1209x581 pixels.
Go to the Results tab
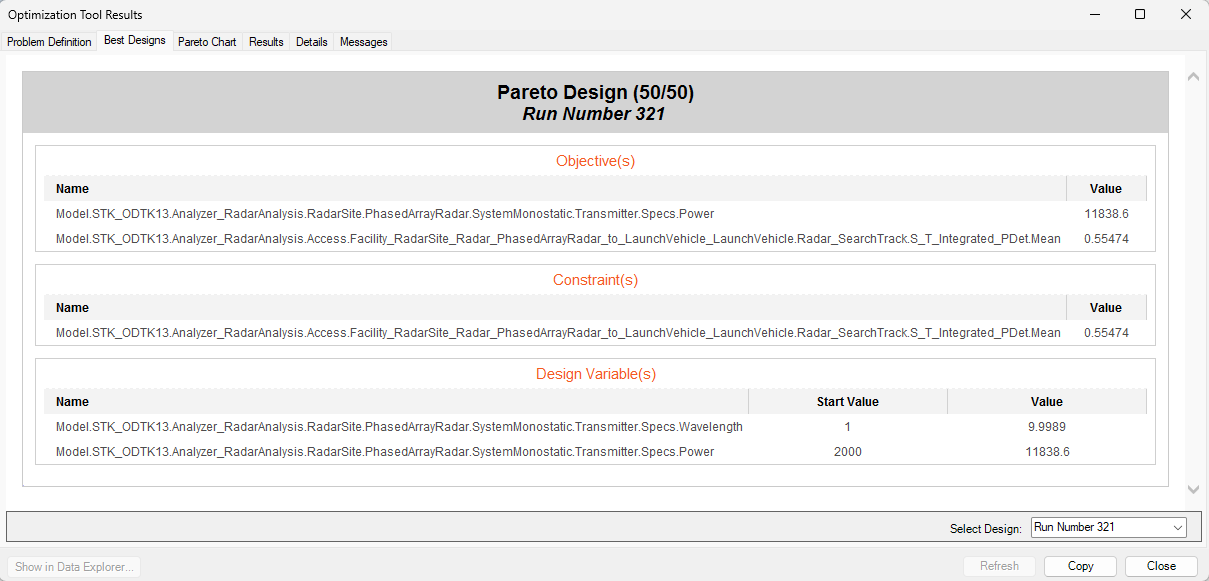tap(266, 42)
